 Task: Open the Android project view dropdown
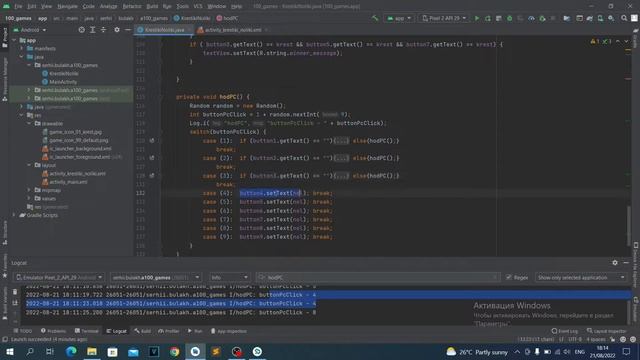[30, 30]
